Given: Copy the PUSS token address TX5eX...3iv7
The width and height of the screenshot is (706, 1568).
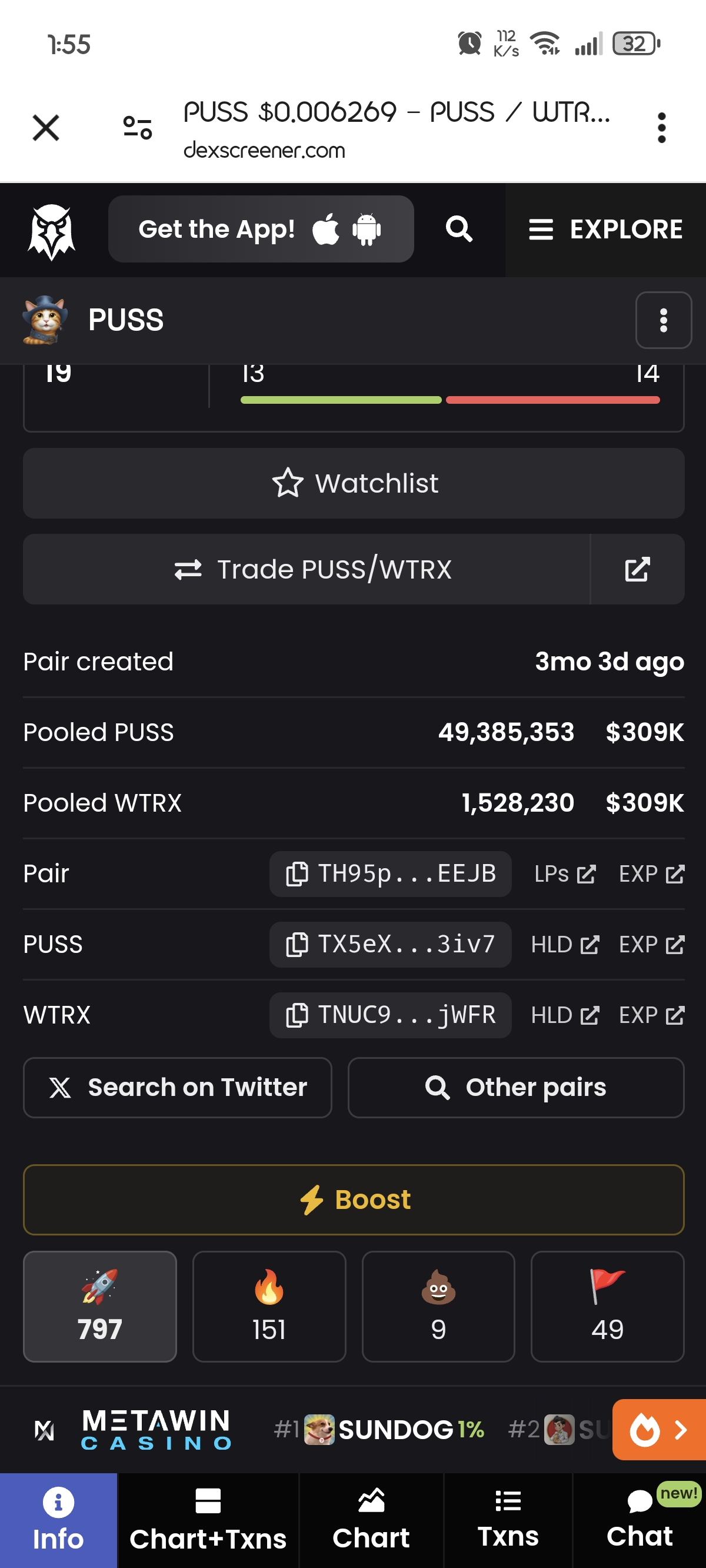Looking at the screenshot, I should point(390,944).
